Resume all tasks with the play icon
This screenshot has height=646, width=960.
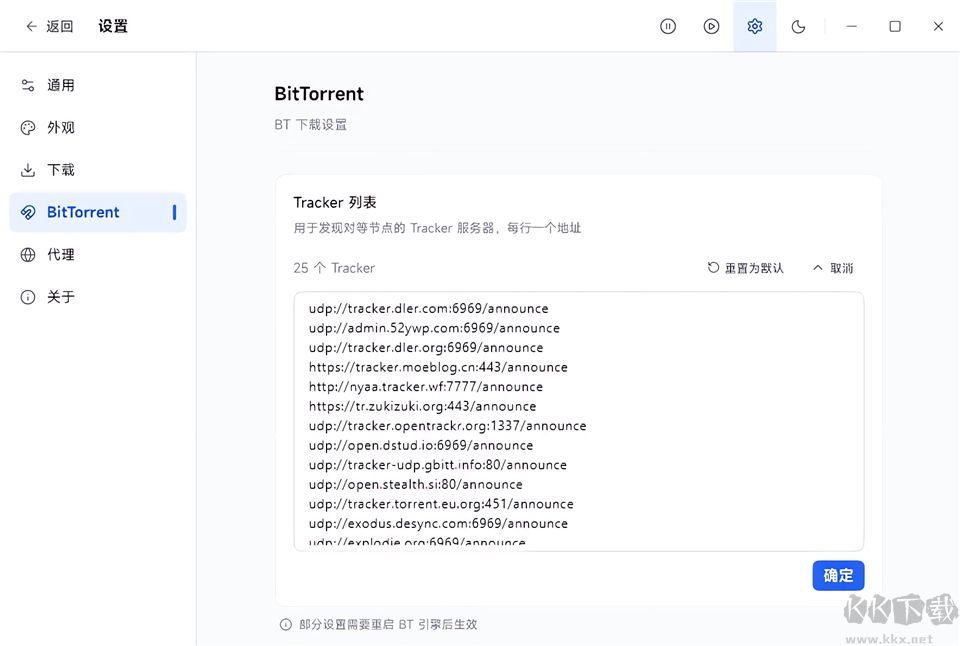coord(711,26)
